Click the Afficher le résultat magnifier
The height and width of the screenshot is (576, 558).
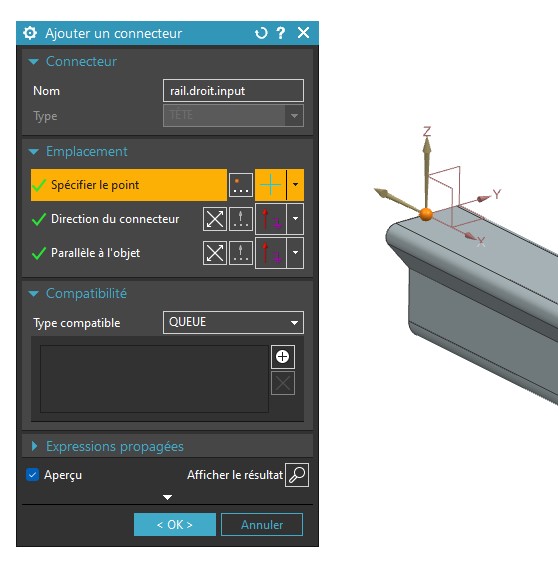297,475
